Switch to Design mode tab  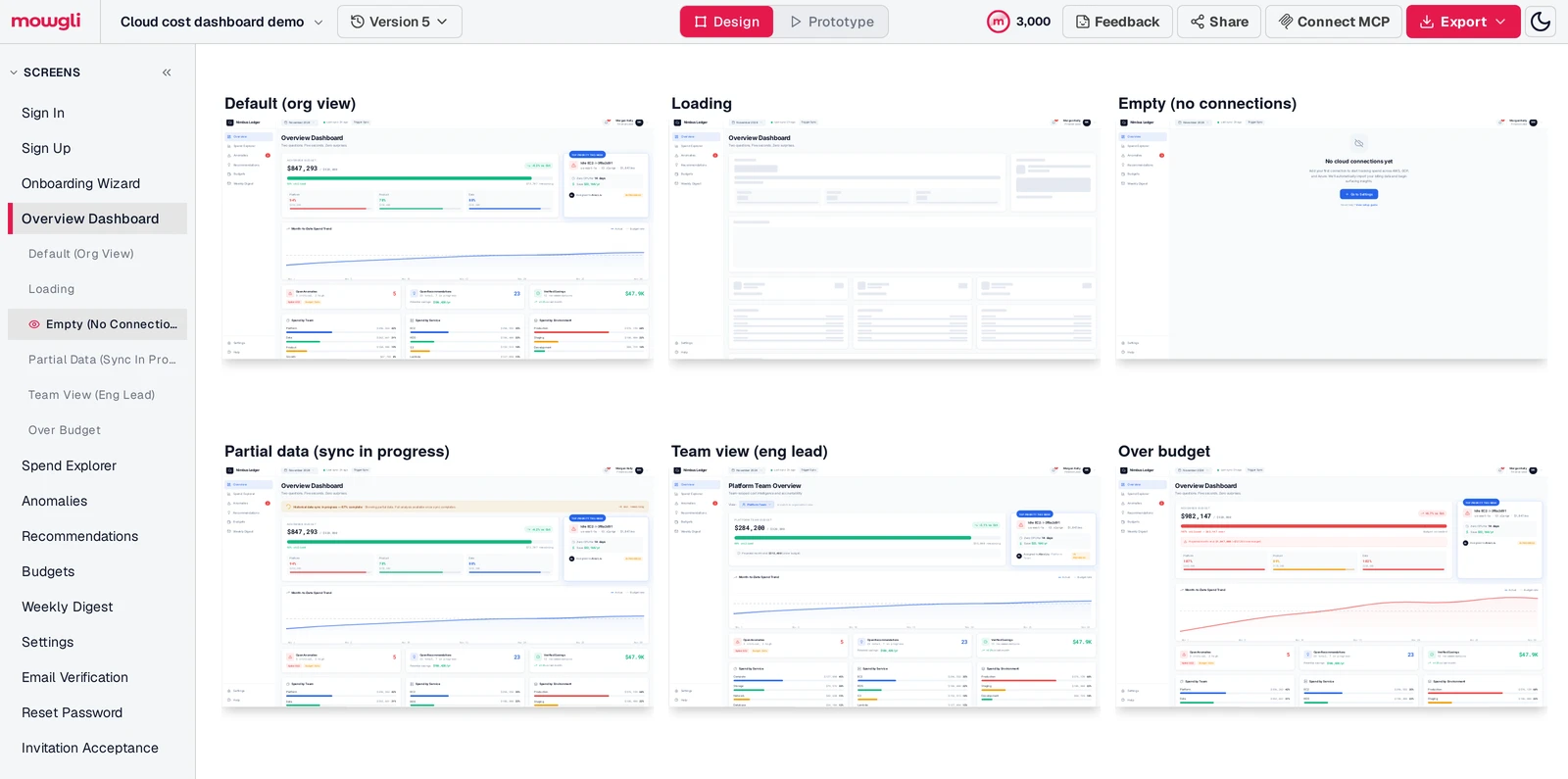[727, 22]
